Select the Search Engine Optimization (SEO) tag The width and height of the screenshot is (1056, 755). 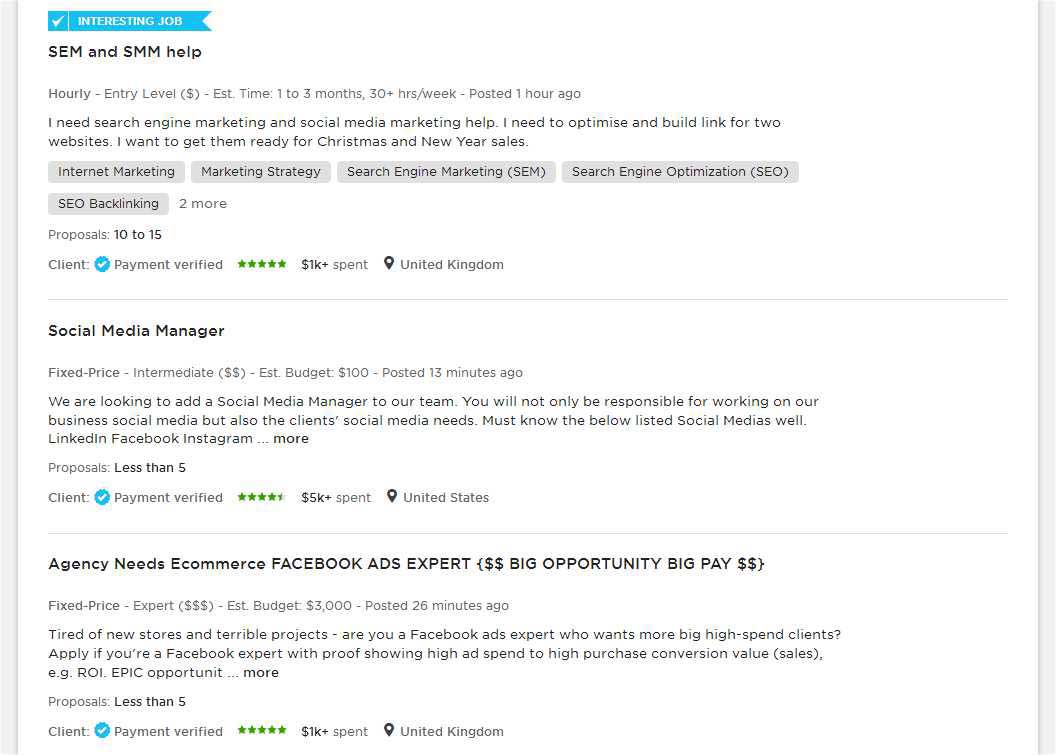coord(680,172)
